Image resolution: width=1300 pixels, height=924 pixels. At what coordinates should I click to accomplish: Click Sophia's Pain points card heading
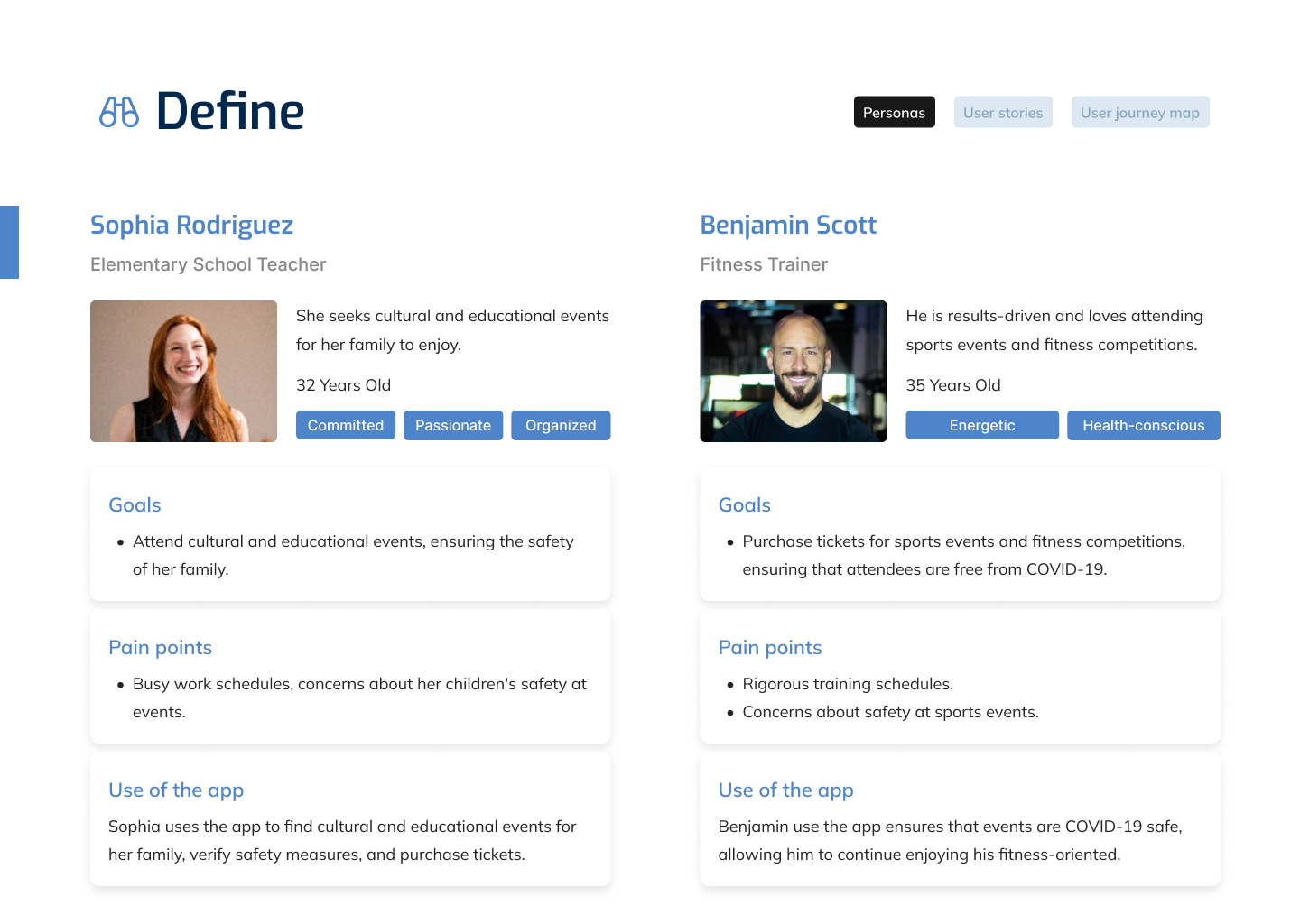[160, 648]
